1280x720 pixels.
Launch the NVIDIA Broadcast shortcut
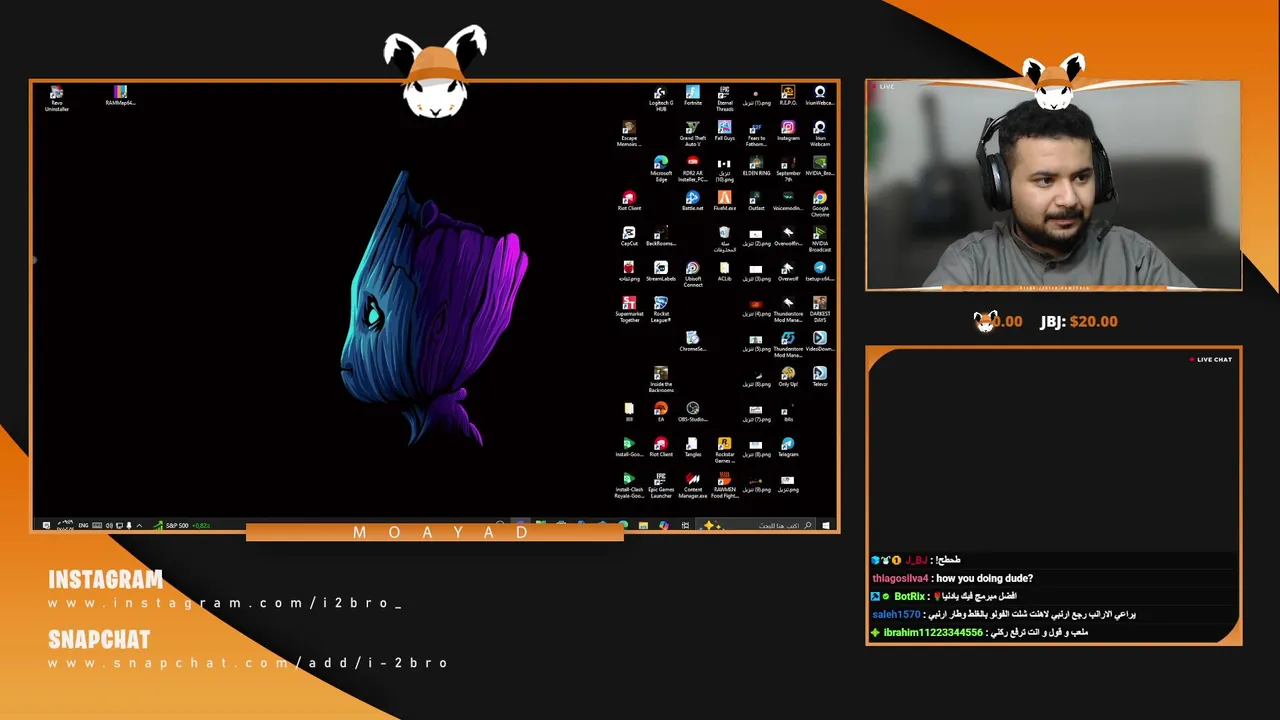coord(820,238)
